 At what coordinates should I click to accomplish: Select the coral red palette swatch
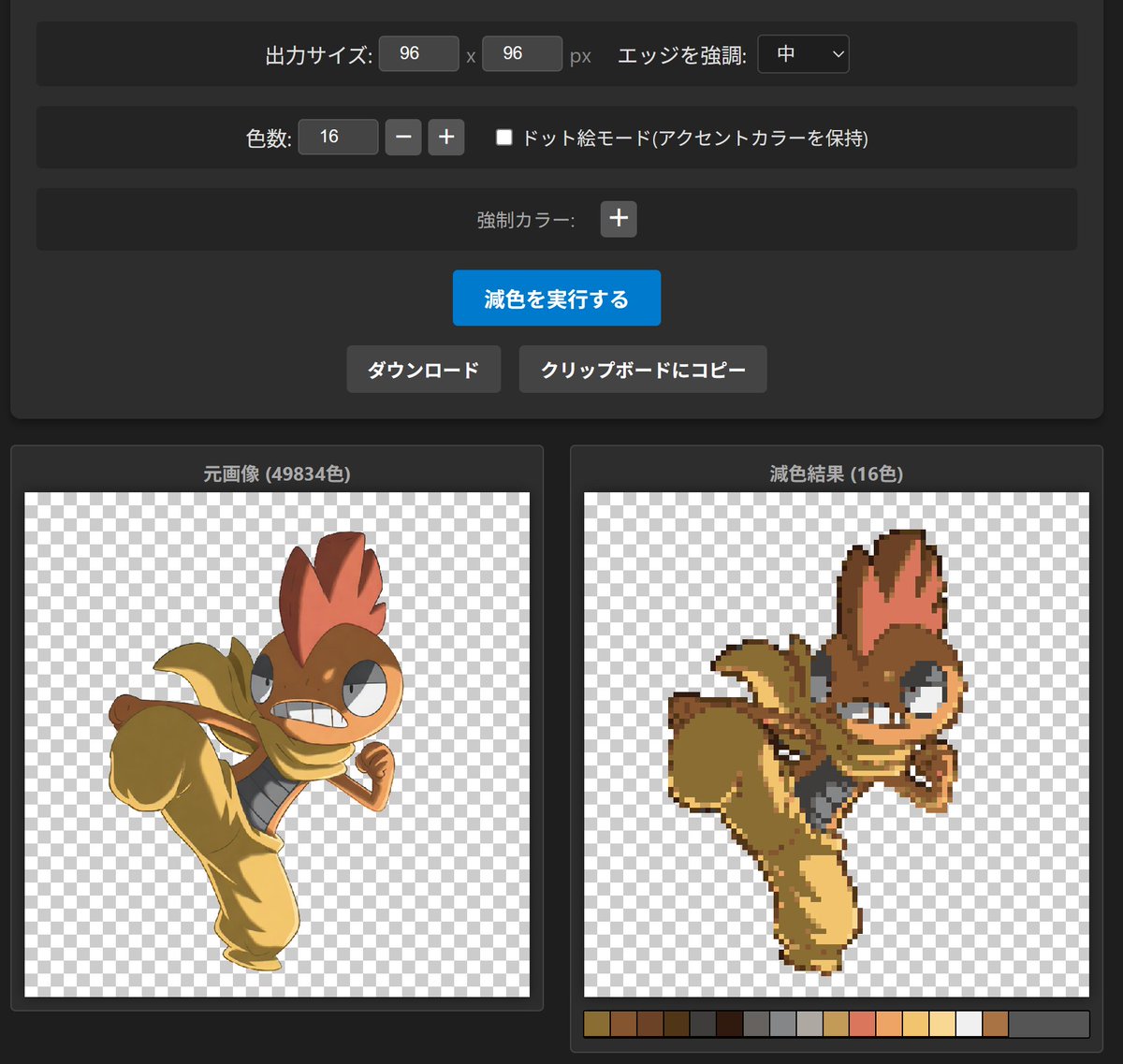point(863,1024)
